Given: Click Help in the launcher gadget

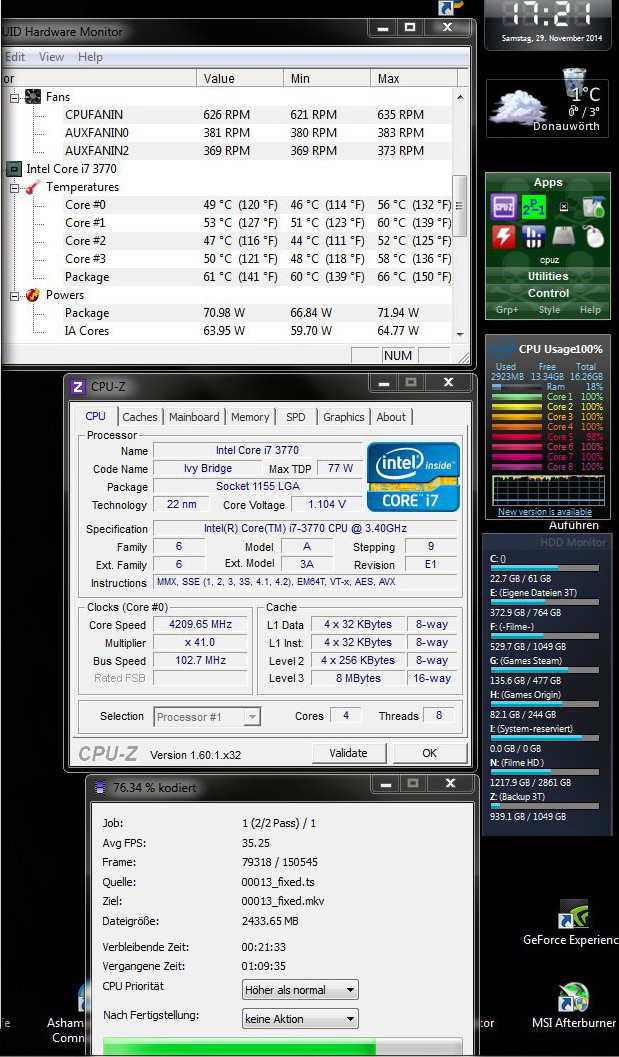Looking at the screenshot, I should coord(590,310).
